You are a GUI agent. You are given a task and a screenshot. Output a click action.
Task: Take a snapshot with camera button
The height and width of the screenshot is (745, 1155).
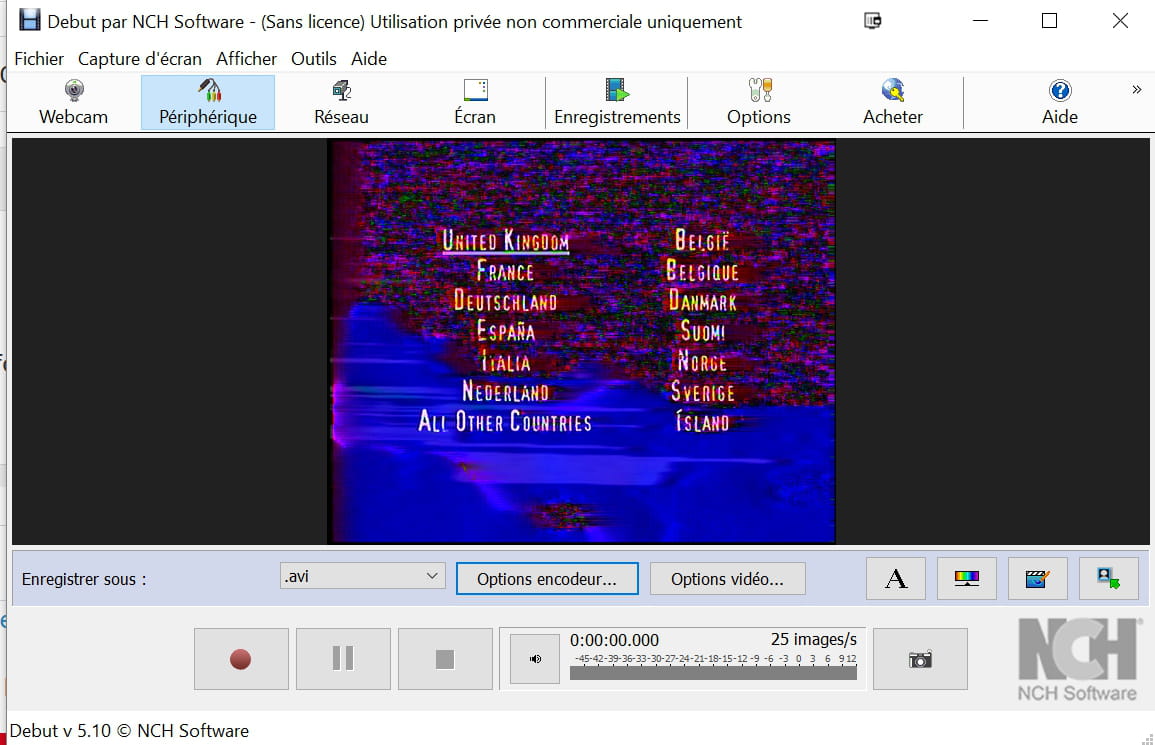click(920, 659)
